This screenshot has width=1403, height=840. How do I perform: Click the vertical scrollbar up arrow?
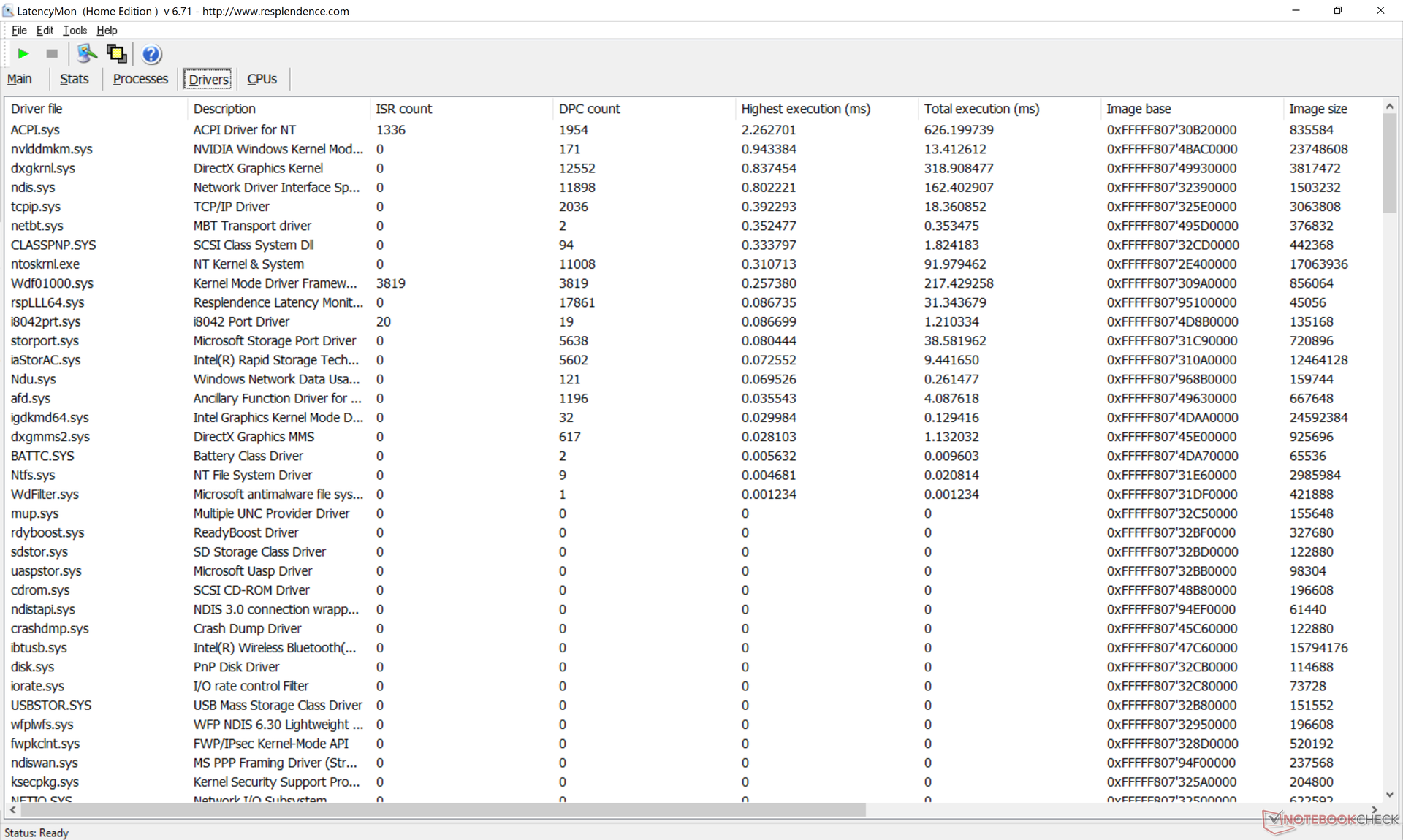(1389, 107)
